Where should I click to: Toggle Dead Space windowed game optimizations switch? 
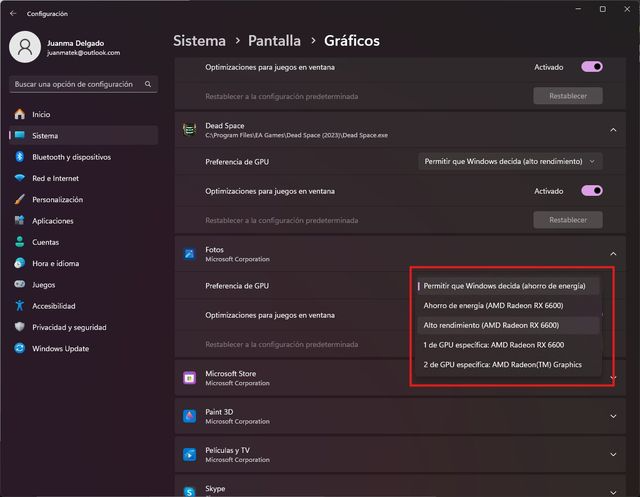(x=592, y=191)
